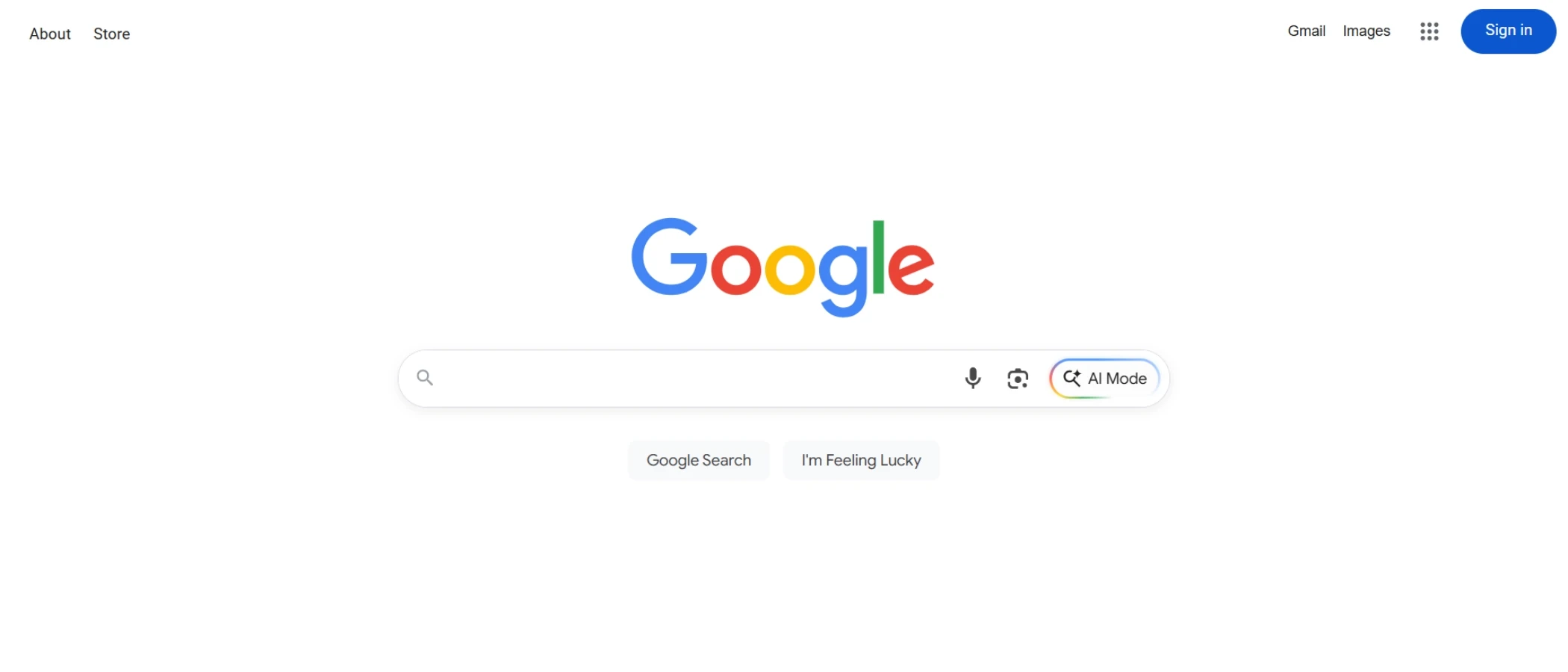Click the red e in the logo
This screenshot has width=1568, height=672.
[911, 269]
